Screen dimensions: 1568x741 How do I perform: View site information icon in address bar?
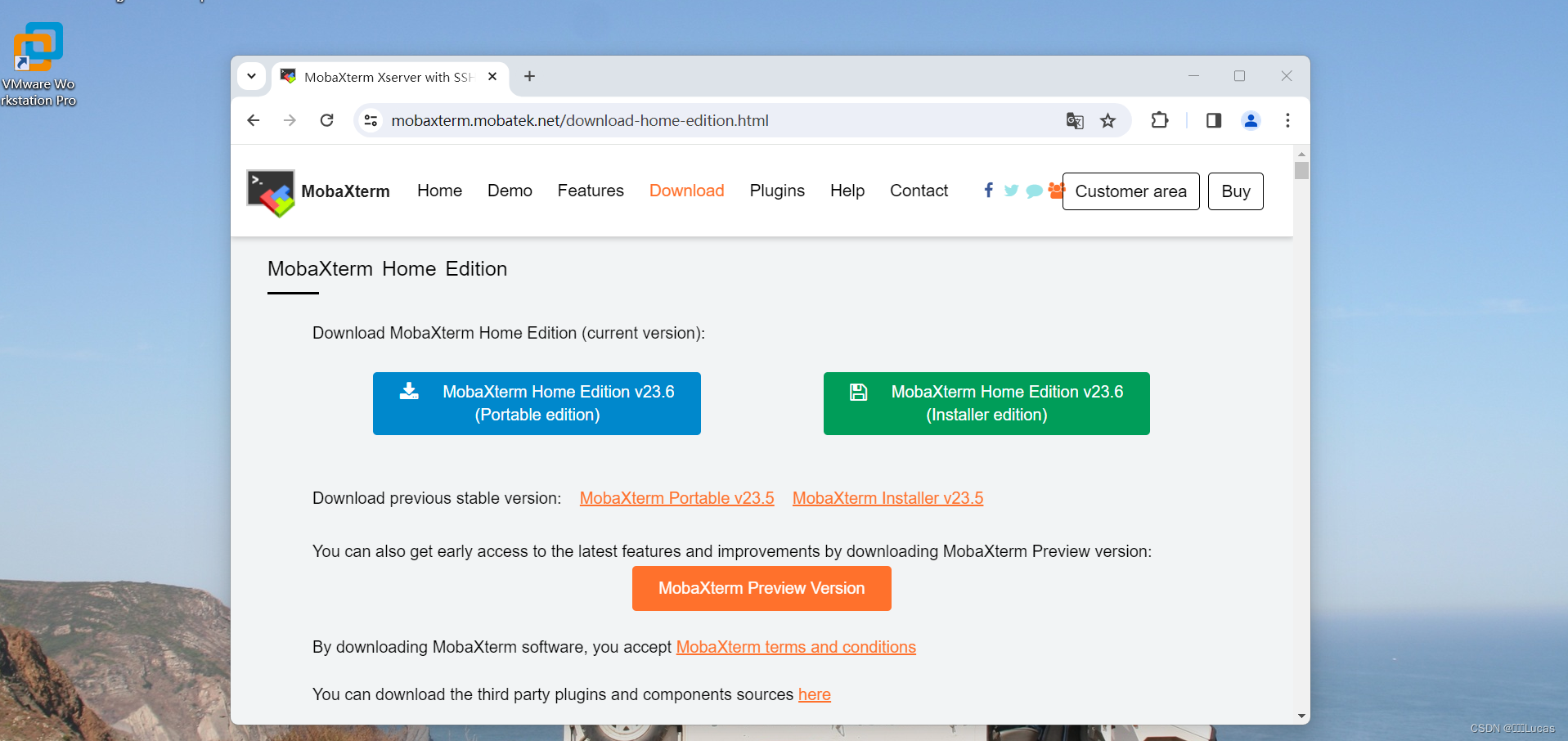[x=371, y=120]
